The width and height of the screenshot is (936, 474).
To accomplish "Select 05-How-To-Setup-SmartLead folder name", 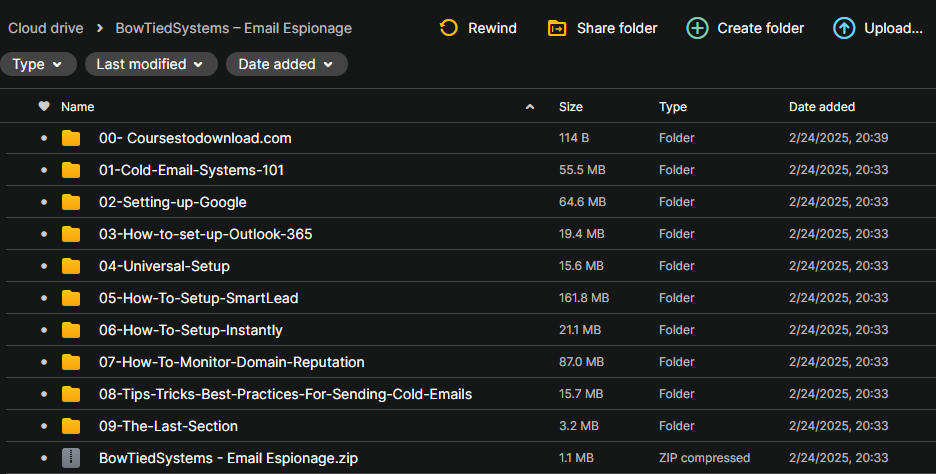I will (x=199, y=298).
